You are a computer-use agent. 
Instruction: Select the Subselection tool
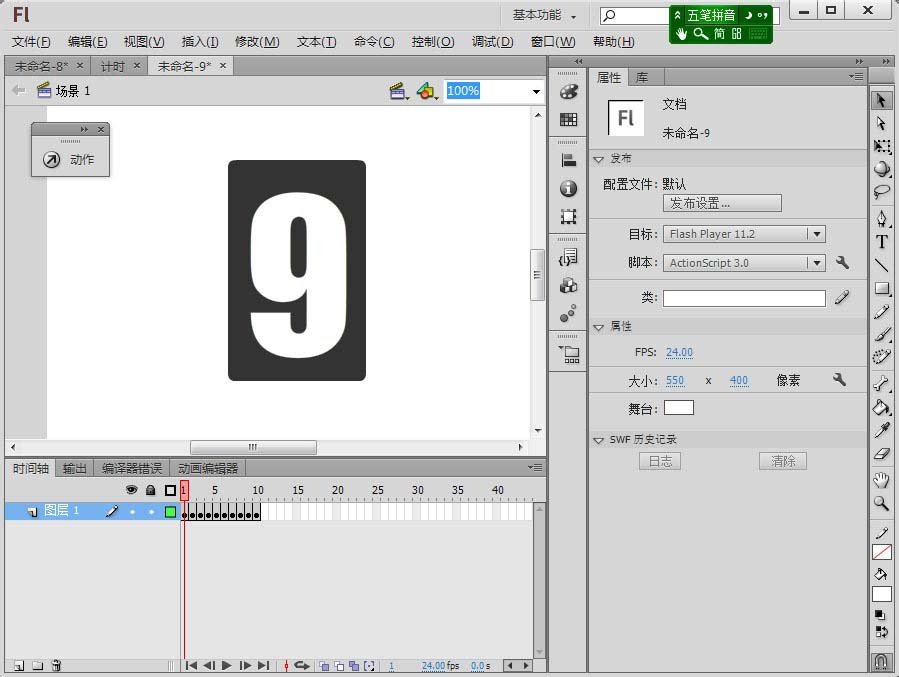(x=882, y=123)
